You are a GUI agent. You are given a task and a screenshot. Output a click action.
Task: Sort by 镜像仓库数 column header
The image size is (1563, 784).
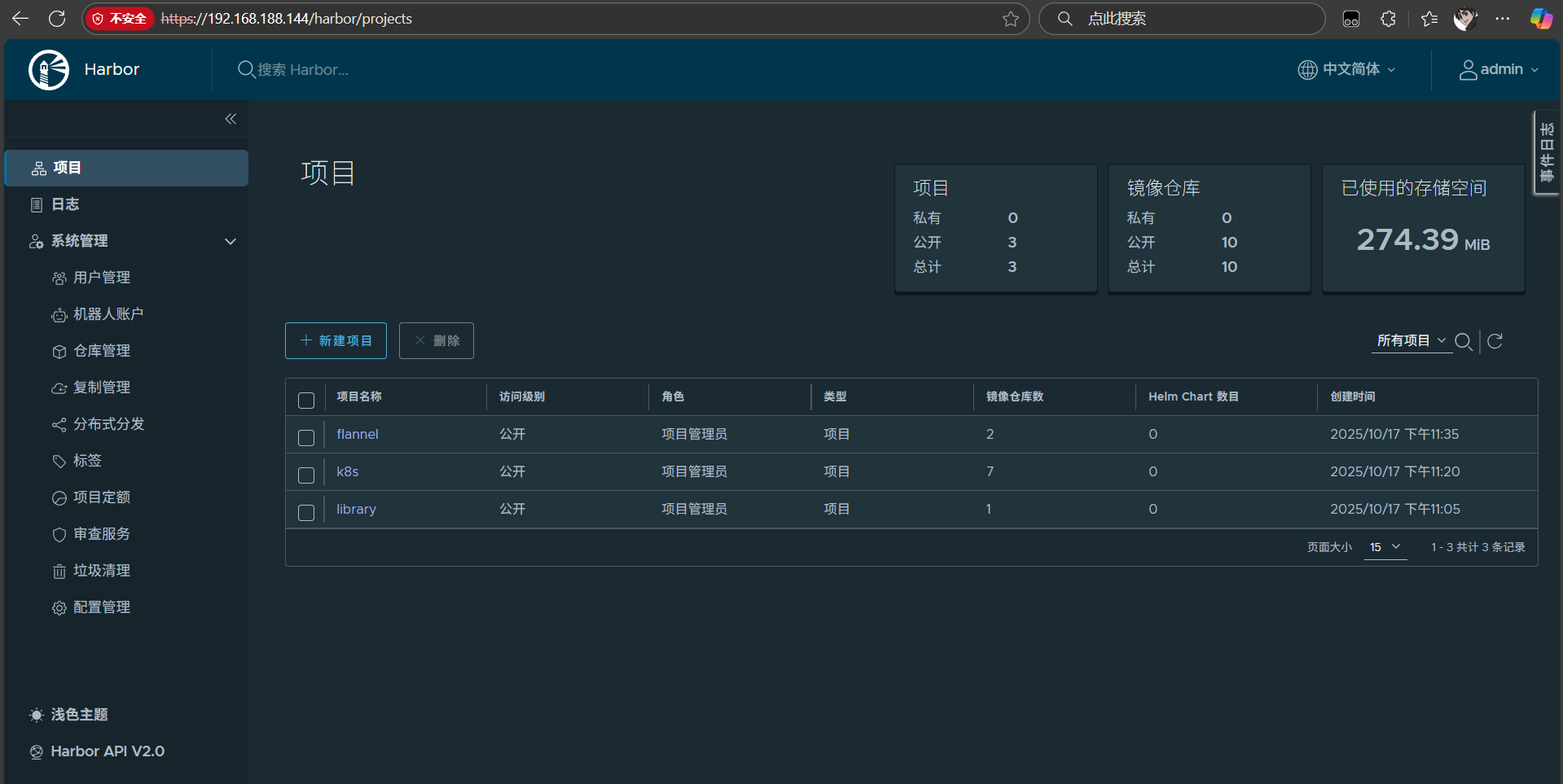click(1015, 397)
